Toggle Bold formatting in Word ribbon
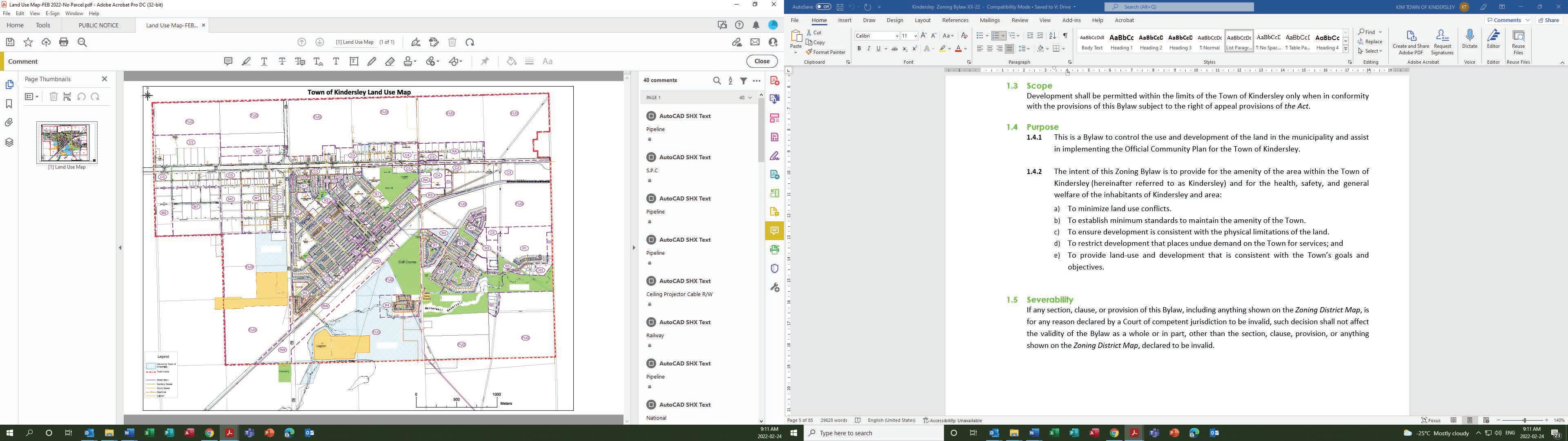 pyautogui.click(x=859, y=49)
